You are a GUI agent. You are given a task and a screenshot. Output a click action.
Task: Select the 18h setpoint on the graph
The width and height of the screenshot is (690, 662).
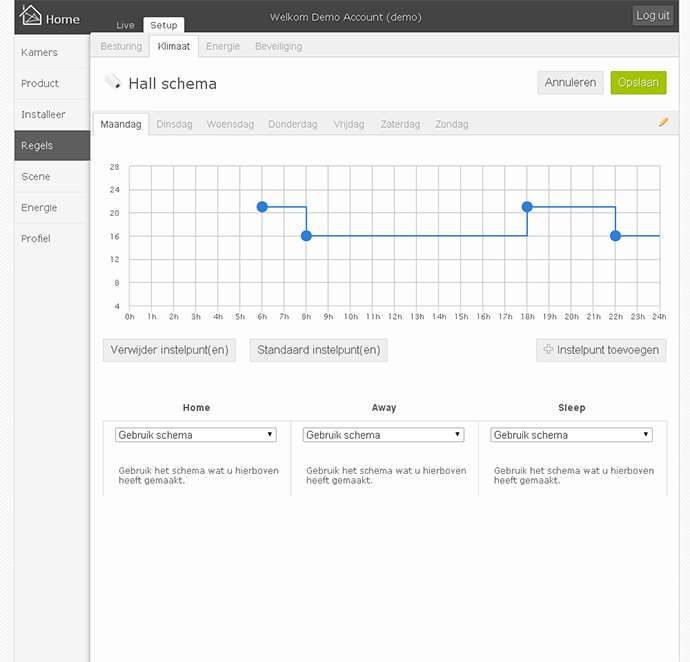click(527, 207)
